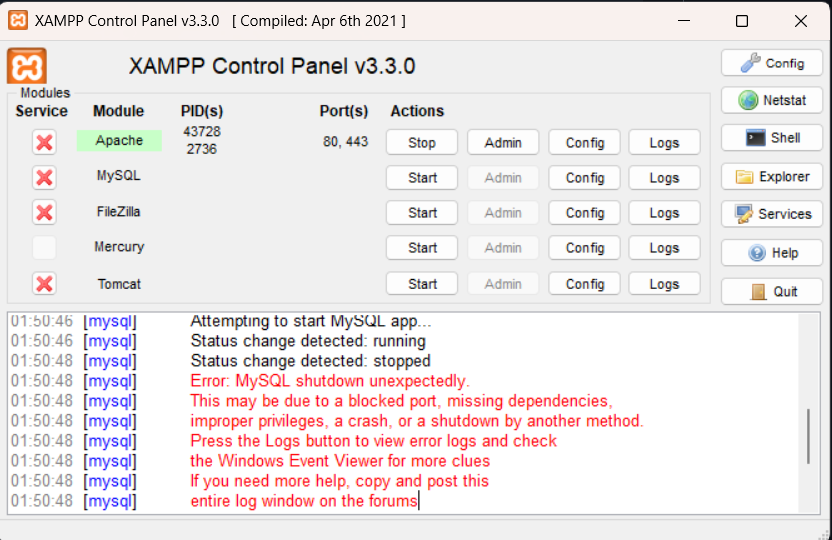832x540 pixels.
Task: Quit XAMPP using the door icon
Action: (771, 291)
